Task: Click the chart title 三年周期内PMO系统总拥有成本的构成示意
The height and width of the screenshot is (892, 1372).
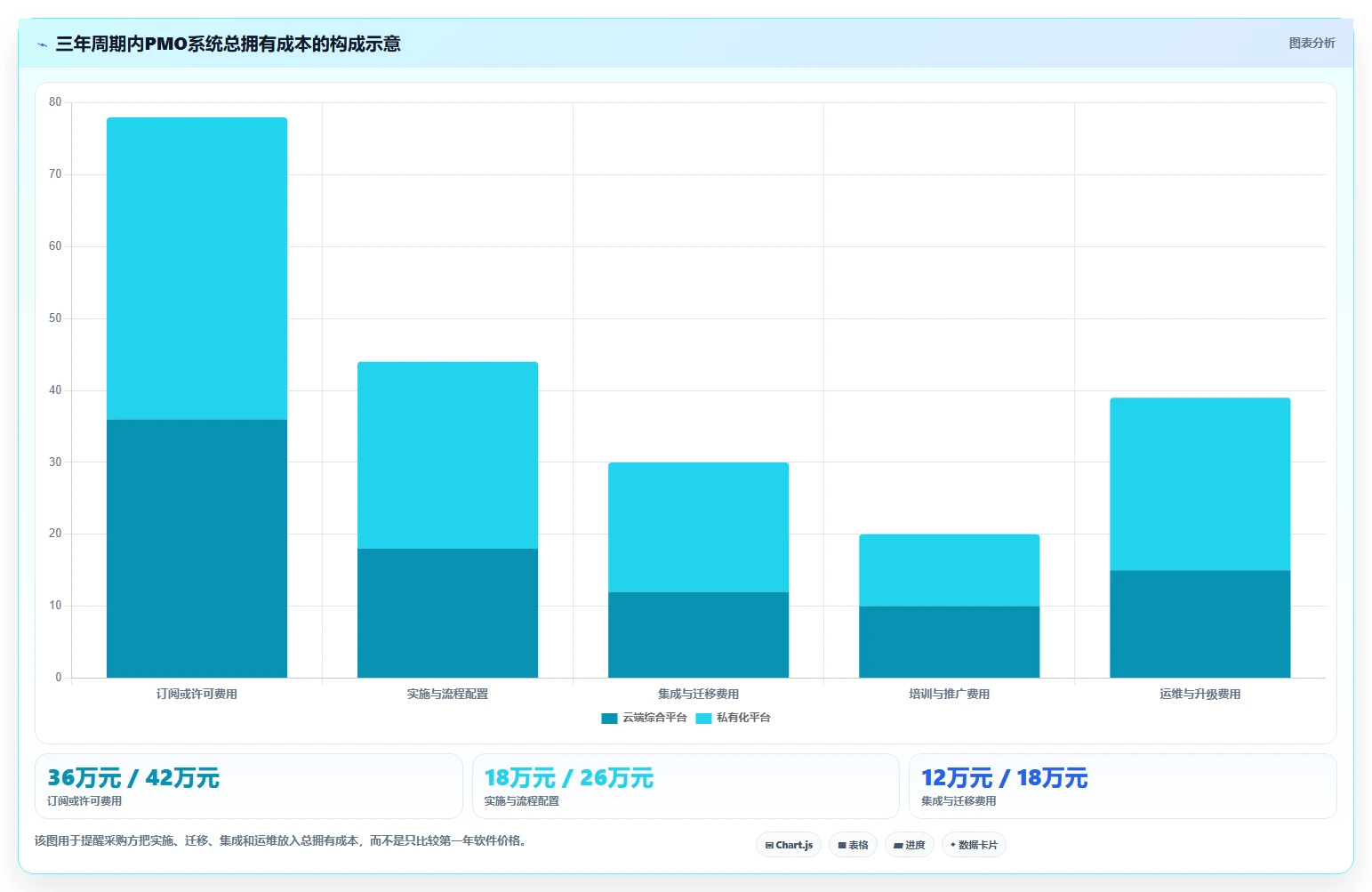Action: tap(228, 44)
